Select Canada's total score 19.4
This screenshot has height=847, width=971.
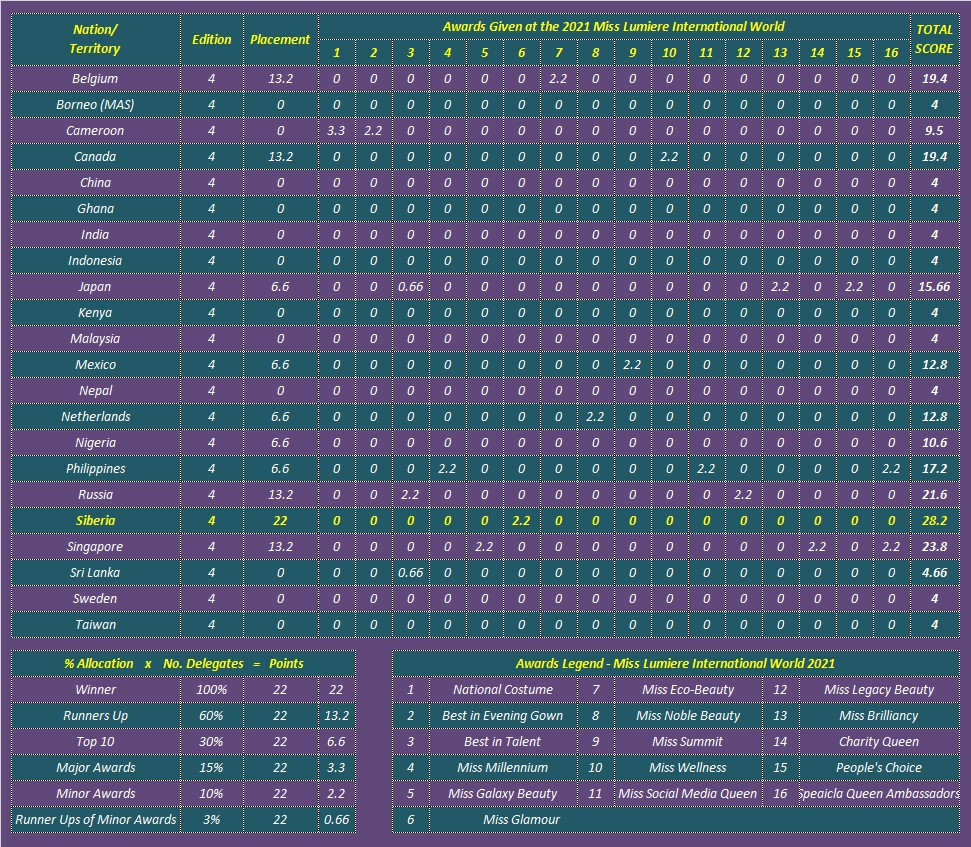(x=934, y=157)
